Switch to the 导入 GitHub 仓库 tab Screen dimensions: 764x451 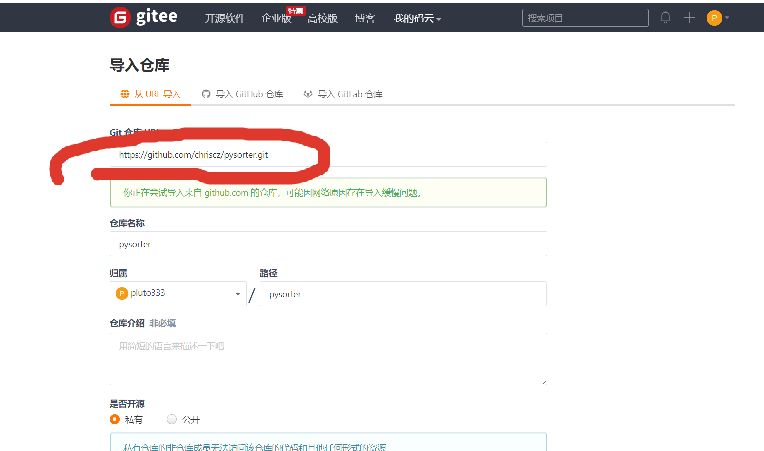242,94
